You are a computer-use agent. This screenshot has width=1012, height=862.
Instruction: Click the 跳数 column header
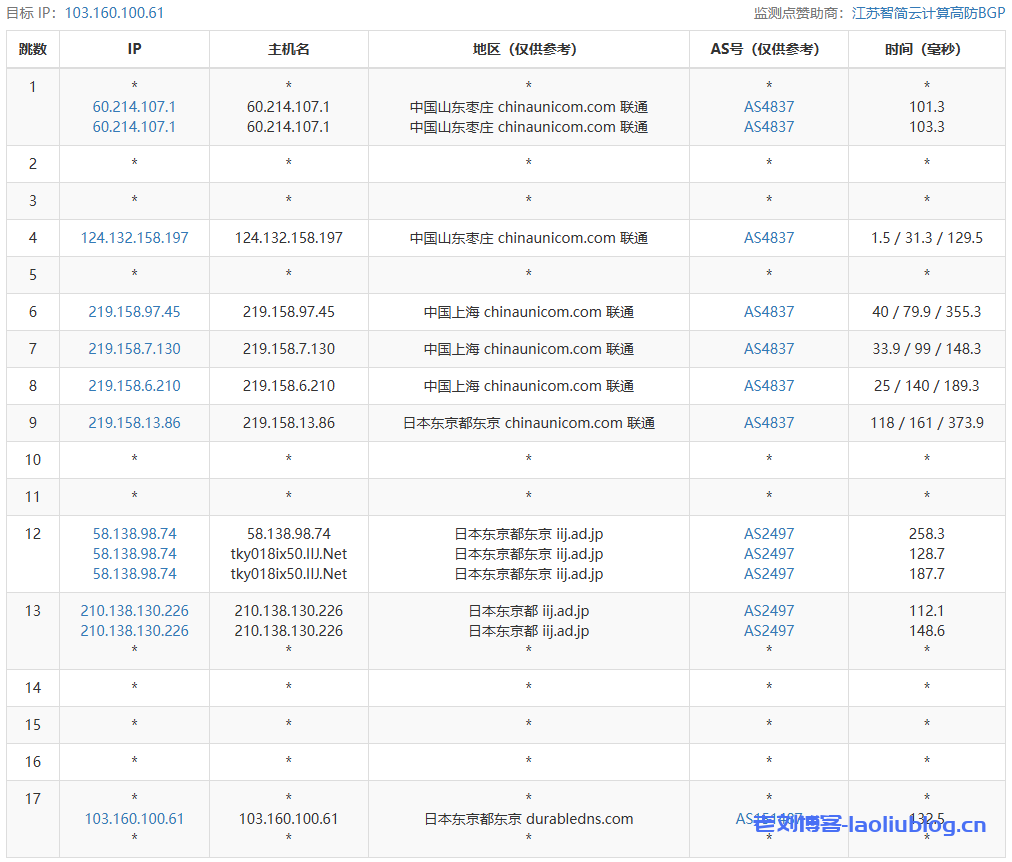pos(33,48)
